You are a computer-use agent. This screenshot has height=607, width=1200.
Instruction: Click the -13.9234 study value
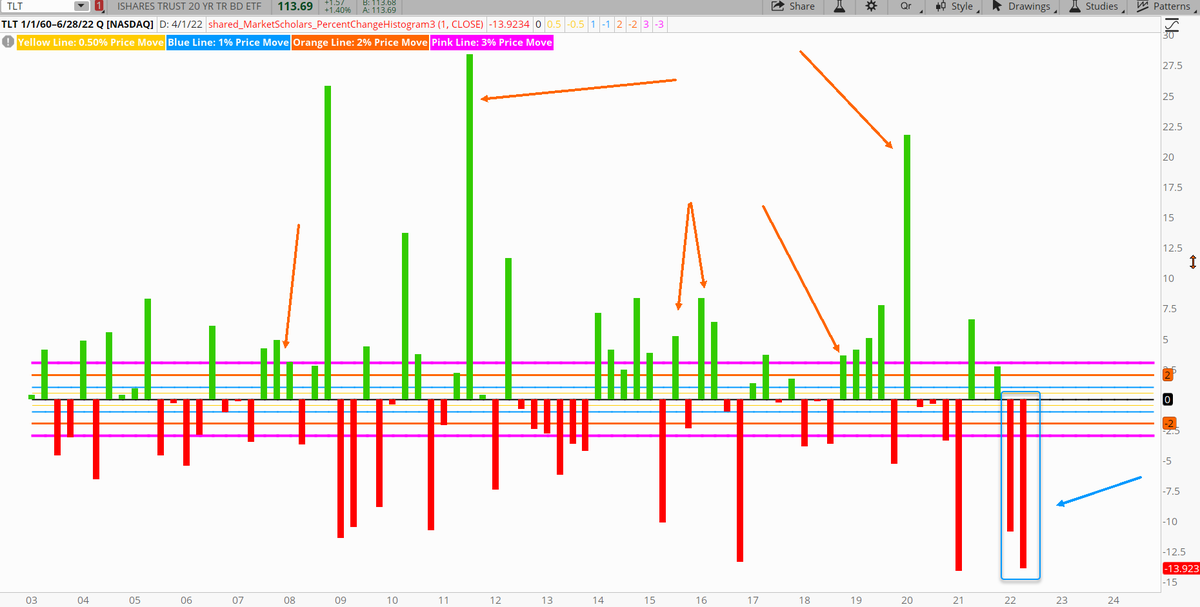tap(510, 22)
